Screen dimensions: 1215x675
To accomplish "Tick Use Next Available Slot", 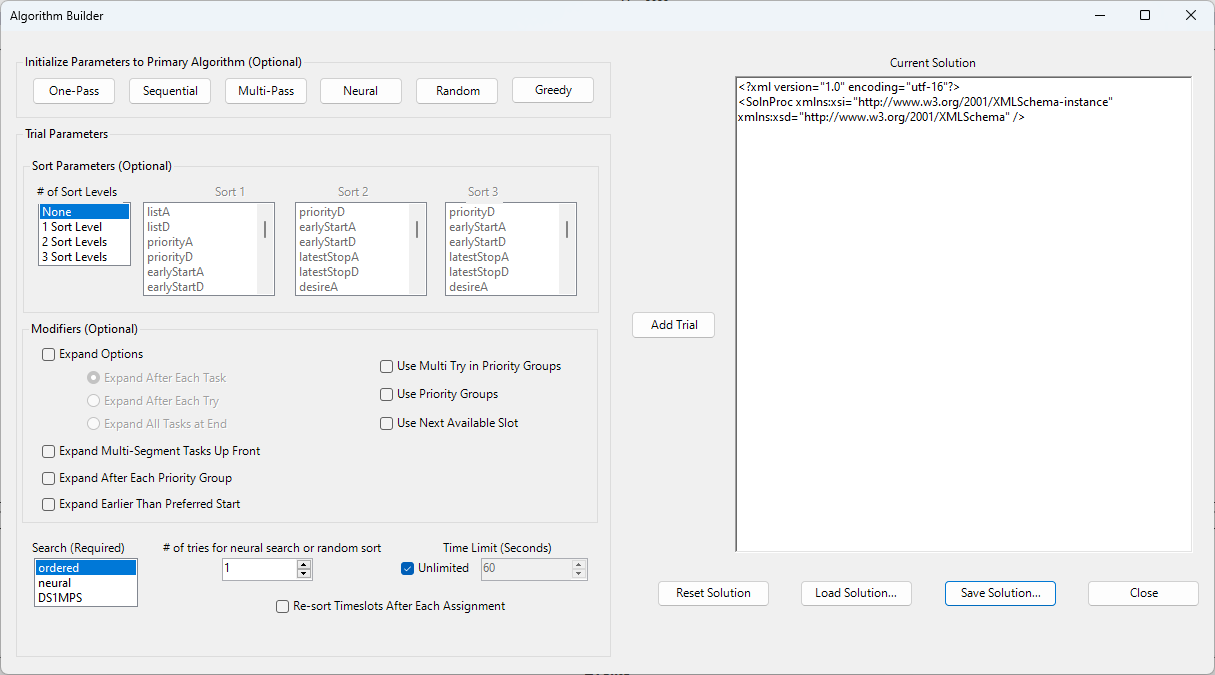I will (387, 423).
